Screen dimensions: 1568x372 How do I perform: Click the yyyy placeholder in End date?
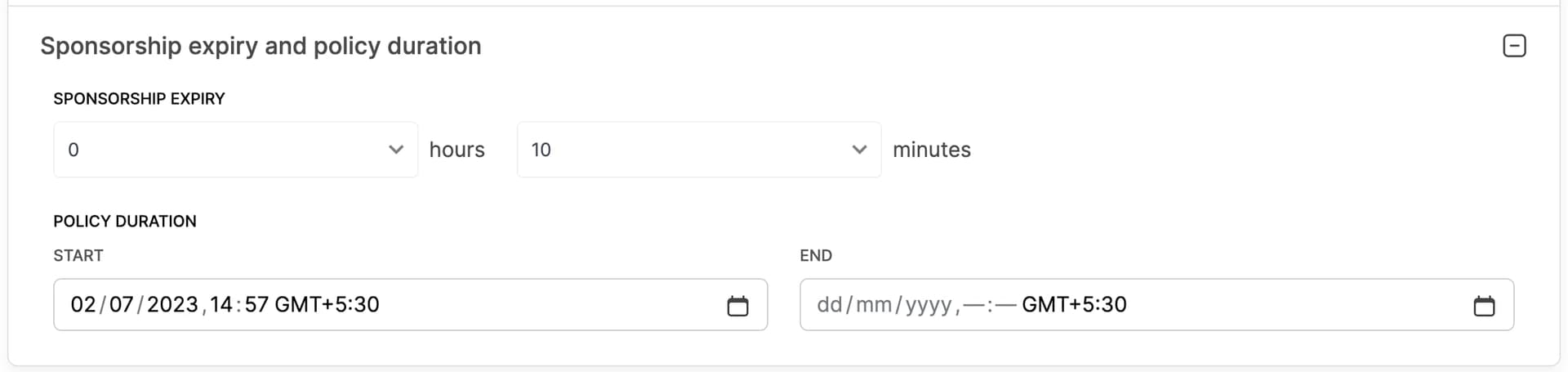point(929,305)
